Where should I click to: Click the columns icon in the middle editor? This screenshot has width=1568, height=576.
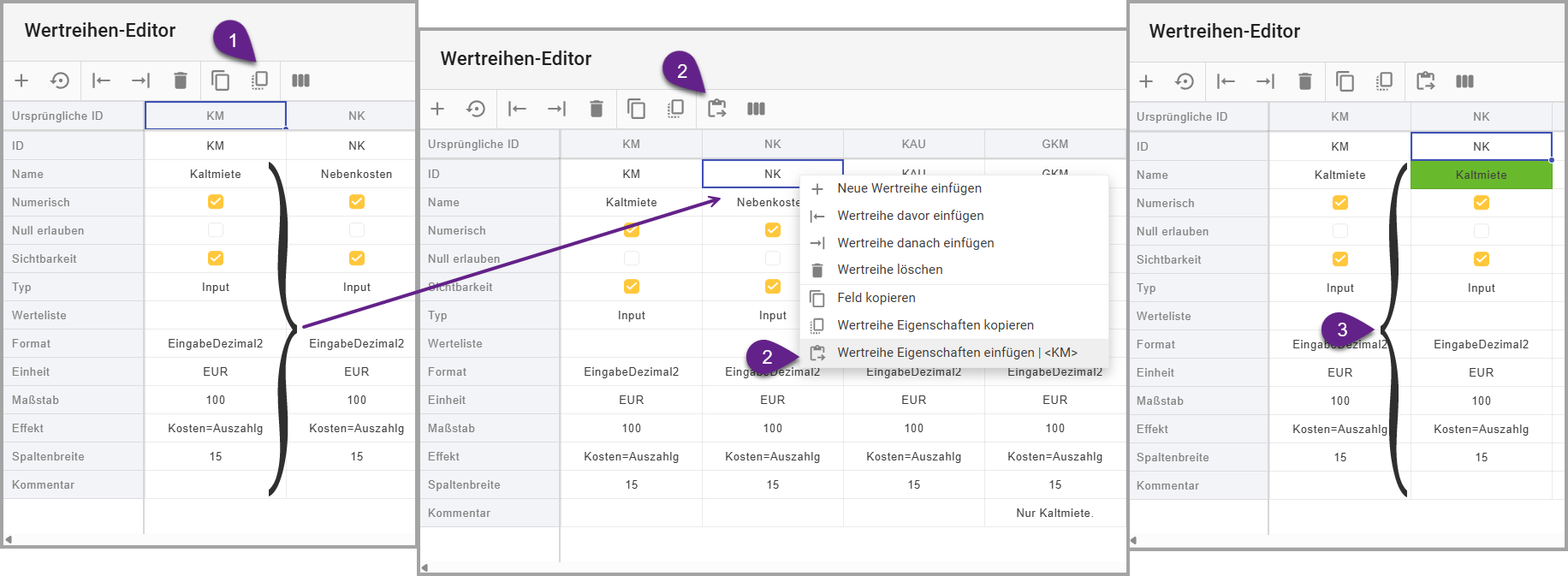coord(756,109)
